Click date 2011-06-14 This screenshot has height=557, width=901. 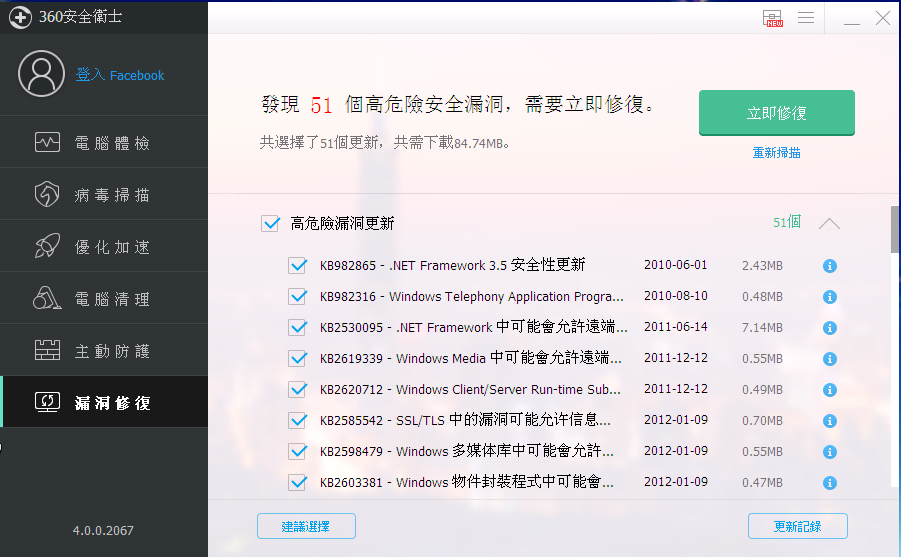tap(675, 327)
